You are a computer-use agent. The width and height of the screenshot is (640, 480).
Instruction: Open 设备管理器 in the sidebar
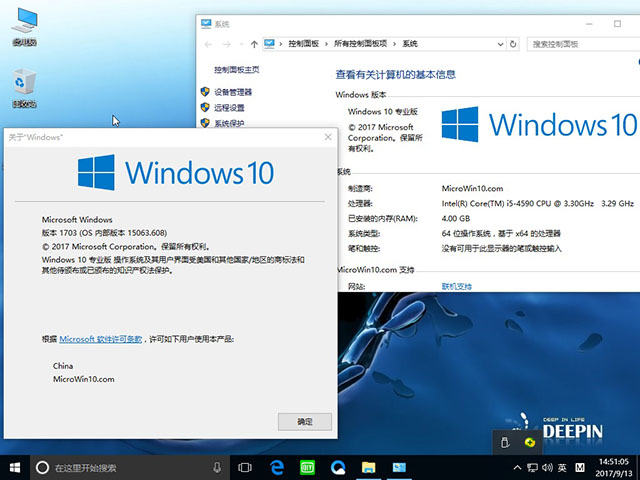233,92
